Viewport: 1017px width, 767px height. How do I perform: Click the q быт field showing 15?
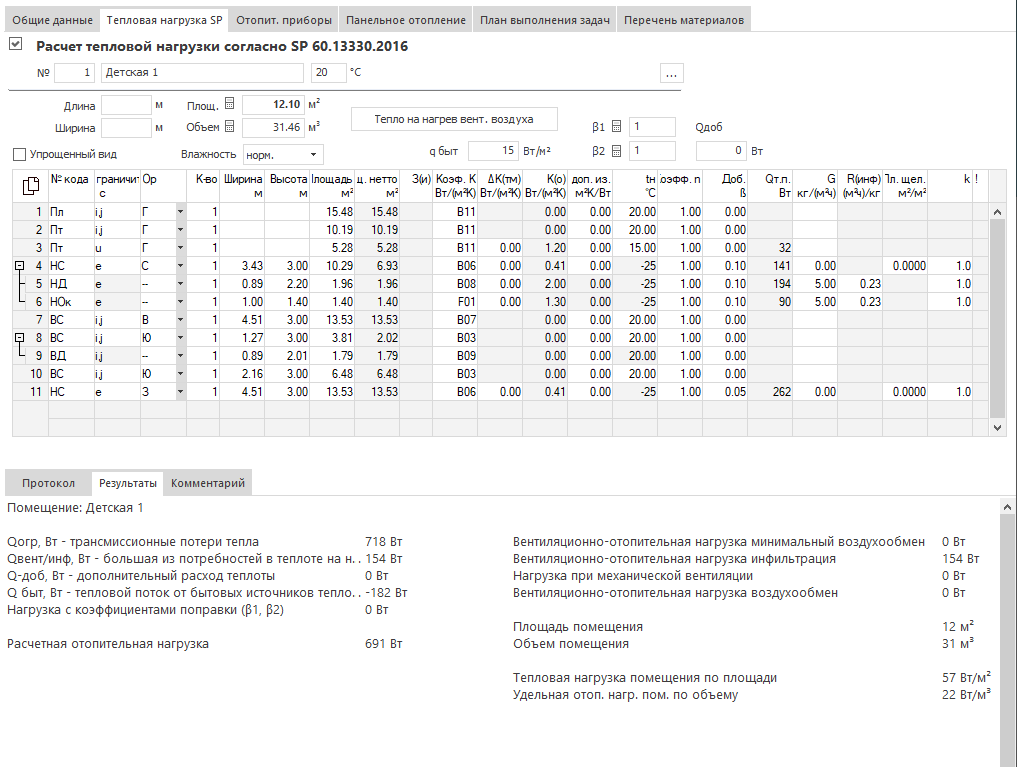(x=493, y=151)
